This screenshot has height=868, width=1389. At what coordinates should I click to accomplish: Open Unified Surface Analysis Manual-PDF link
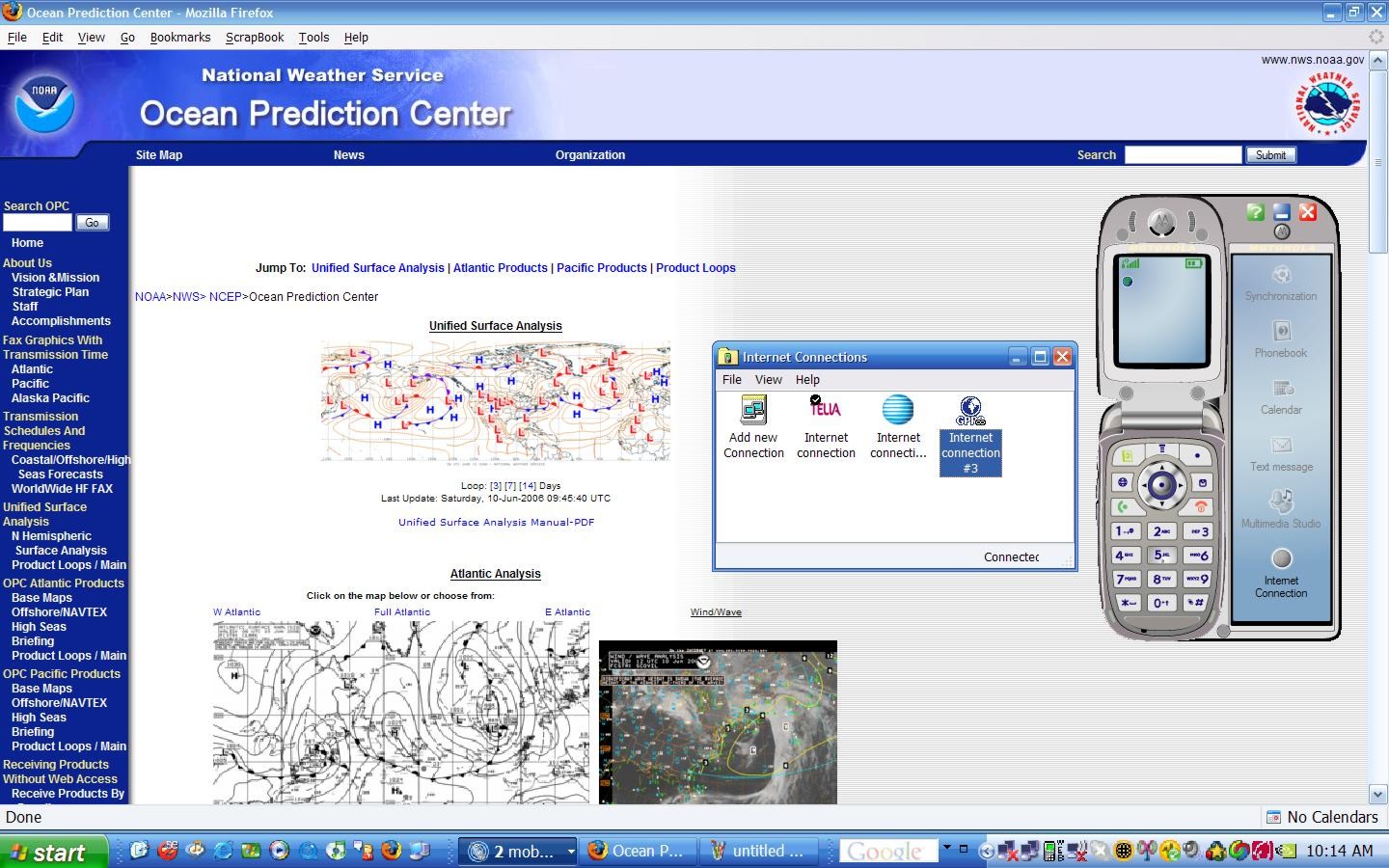click(496, 523)
